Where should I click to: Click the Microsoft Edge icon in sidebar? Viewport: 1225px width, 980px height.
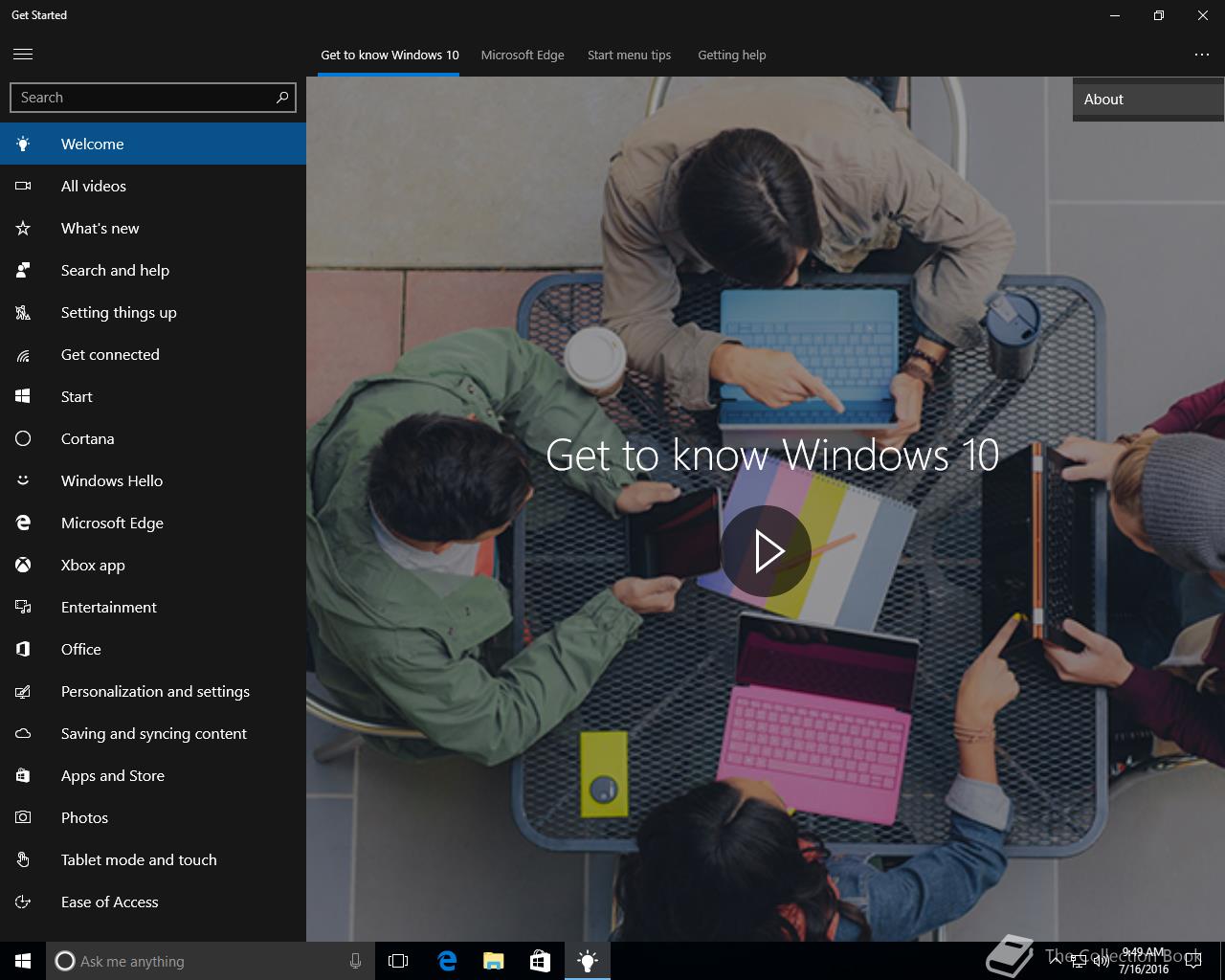(x=23, y=523)
